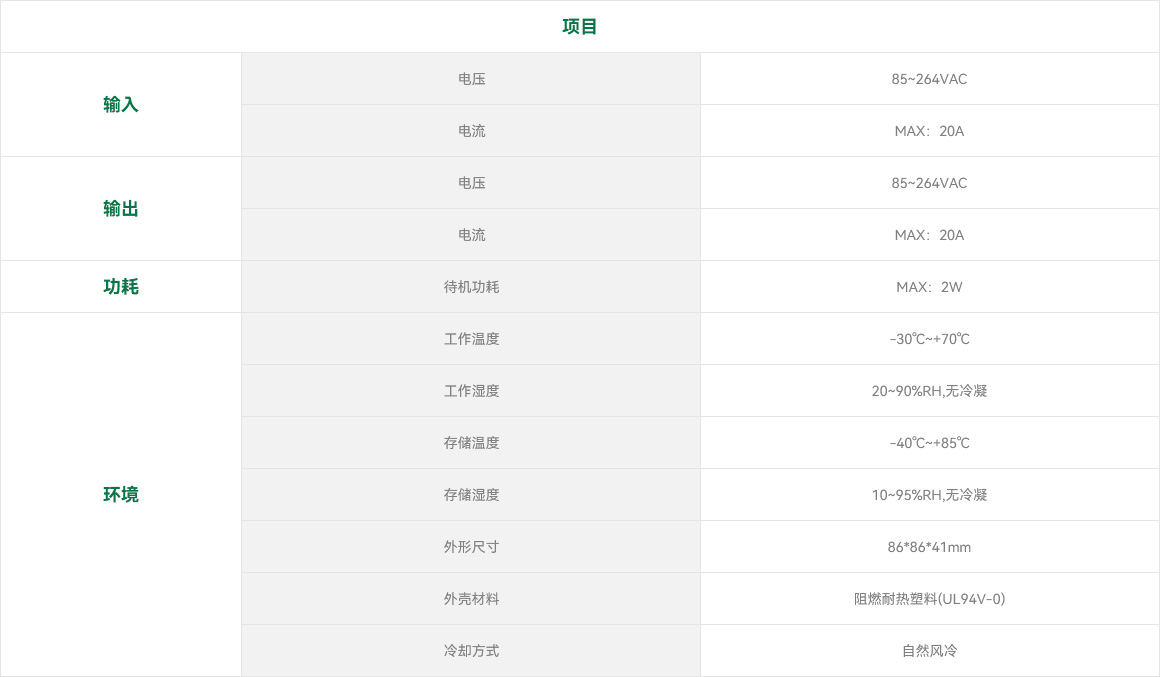The width and height of the screenshot is (1160, 677).
Task: Click the MAX: 2W value
Action: [x=929, y=287]
